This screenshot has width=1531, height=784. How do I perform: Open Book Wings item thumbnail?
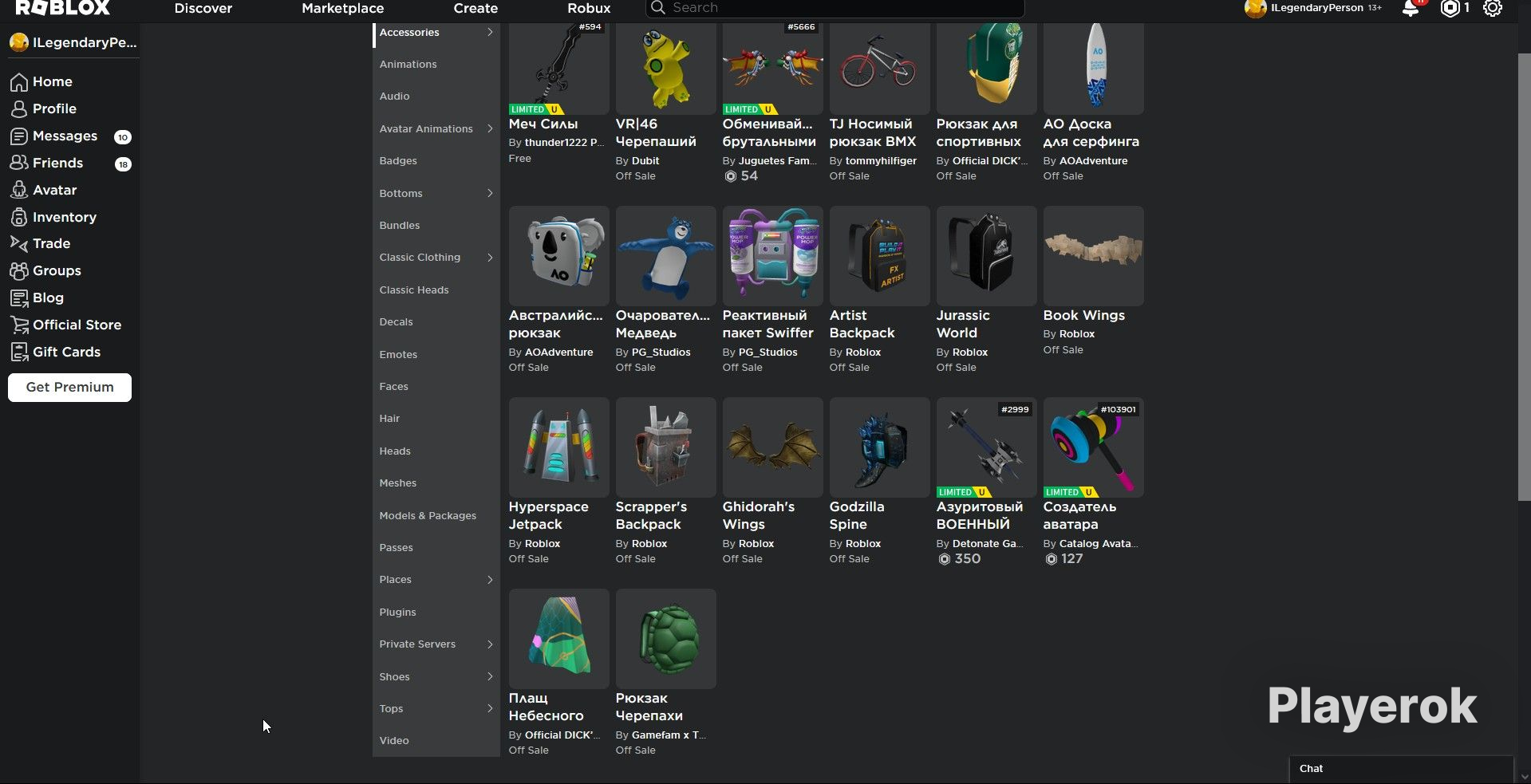(1093, 256)
